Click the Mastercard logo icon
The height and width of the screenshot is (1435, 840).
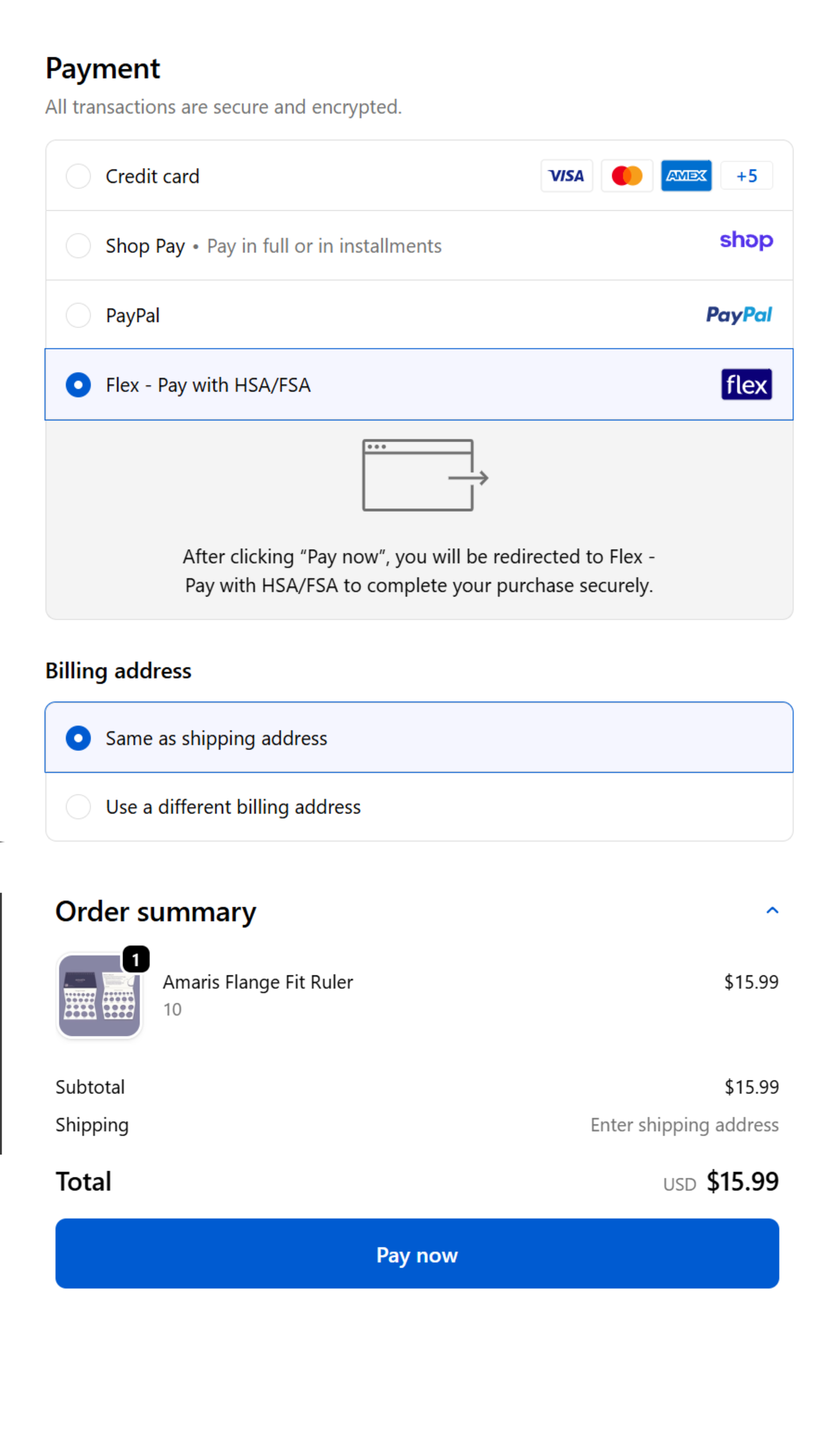626,176
